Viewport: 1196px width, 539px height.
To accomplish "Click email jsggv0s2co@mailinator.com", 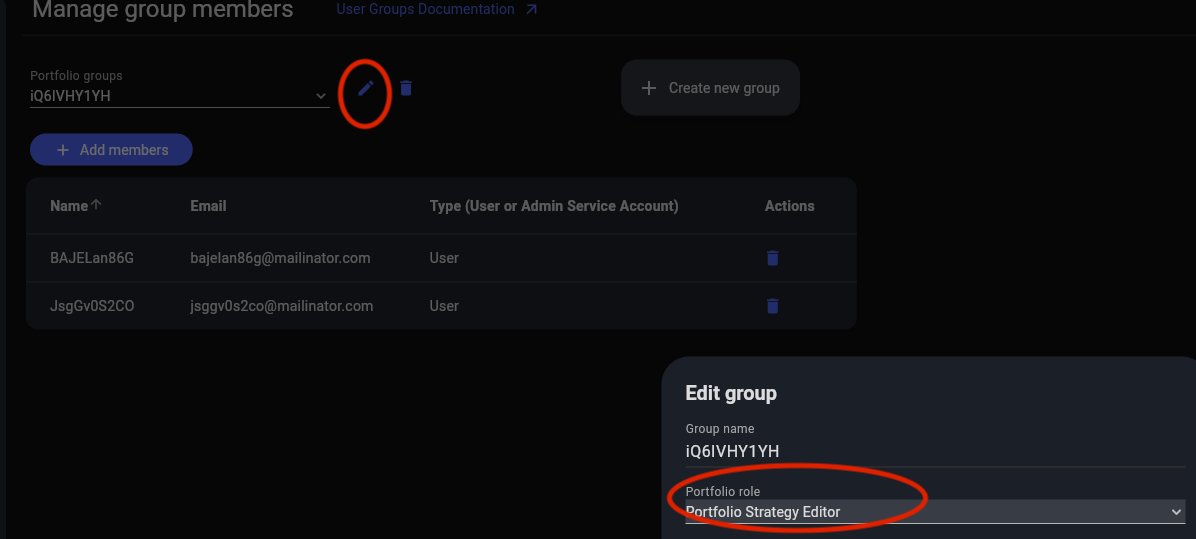I will pos(281,306).
